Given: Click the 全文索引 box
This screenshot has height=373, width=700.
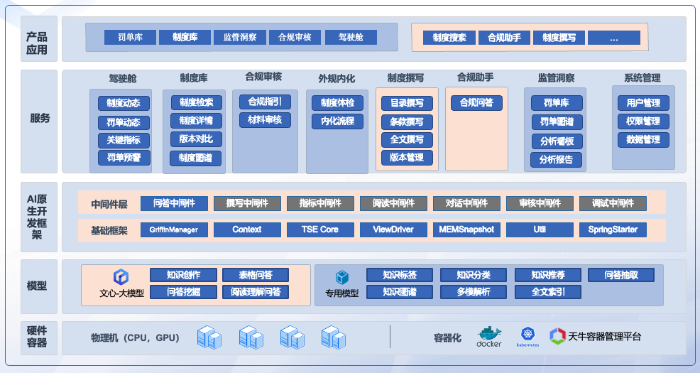Looking at the screenshot, I should 548,292.
